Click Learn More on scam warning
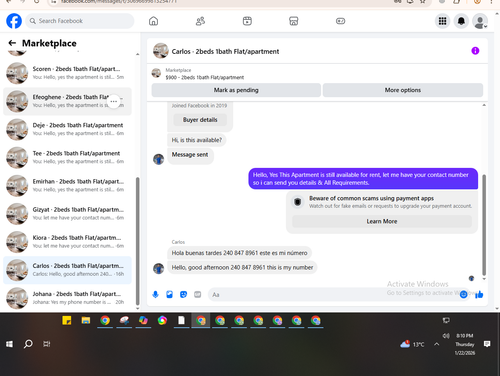This screenshot has width=500, height=376. point(382,221)
